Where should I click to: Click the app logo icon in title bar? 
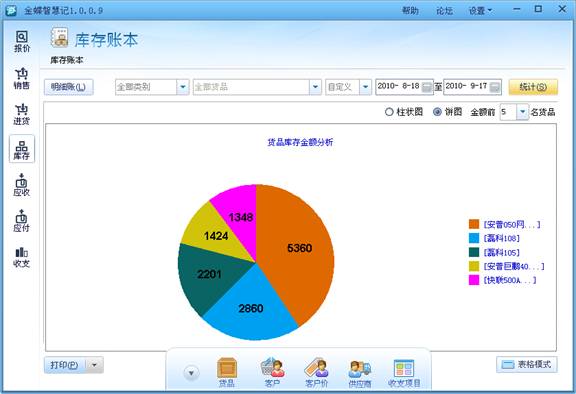tap(11, 10)
